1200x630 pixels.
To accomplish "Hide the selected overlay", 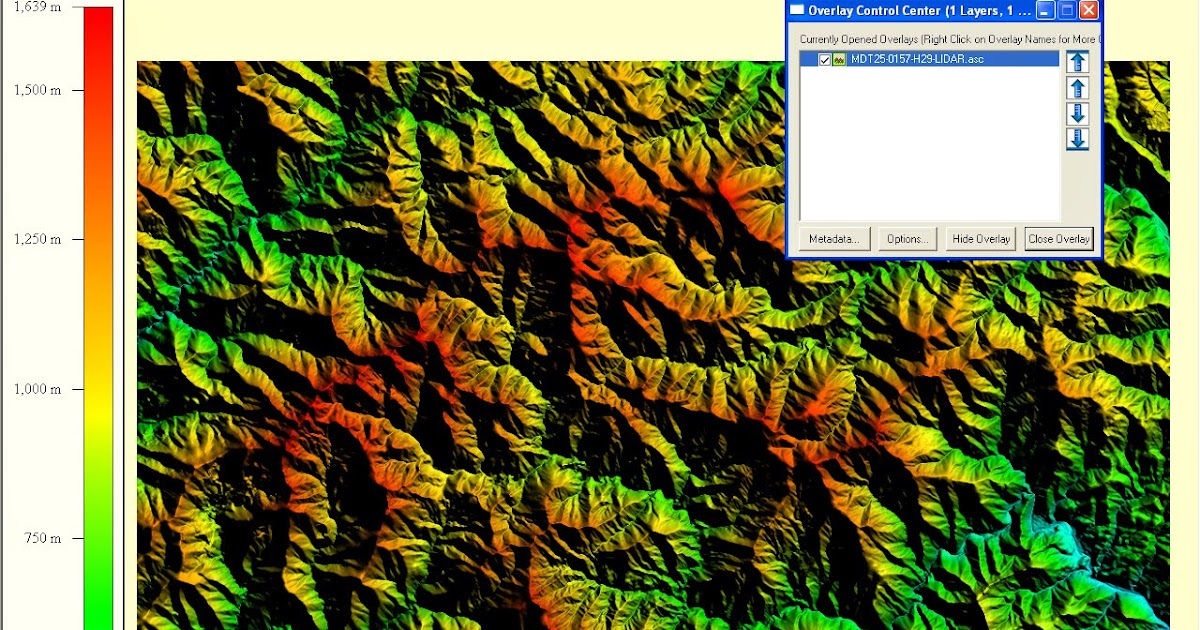I will [979, 238].
